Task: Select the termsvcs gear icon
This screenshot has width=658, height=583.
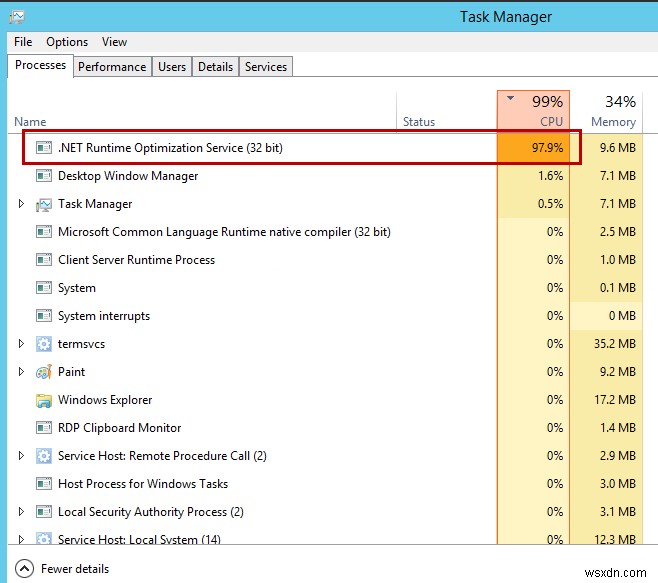Action: pyautogui.click(x=44, y=344)
